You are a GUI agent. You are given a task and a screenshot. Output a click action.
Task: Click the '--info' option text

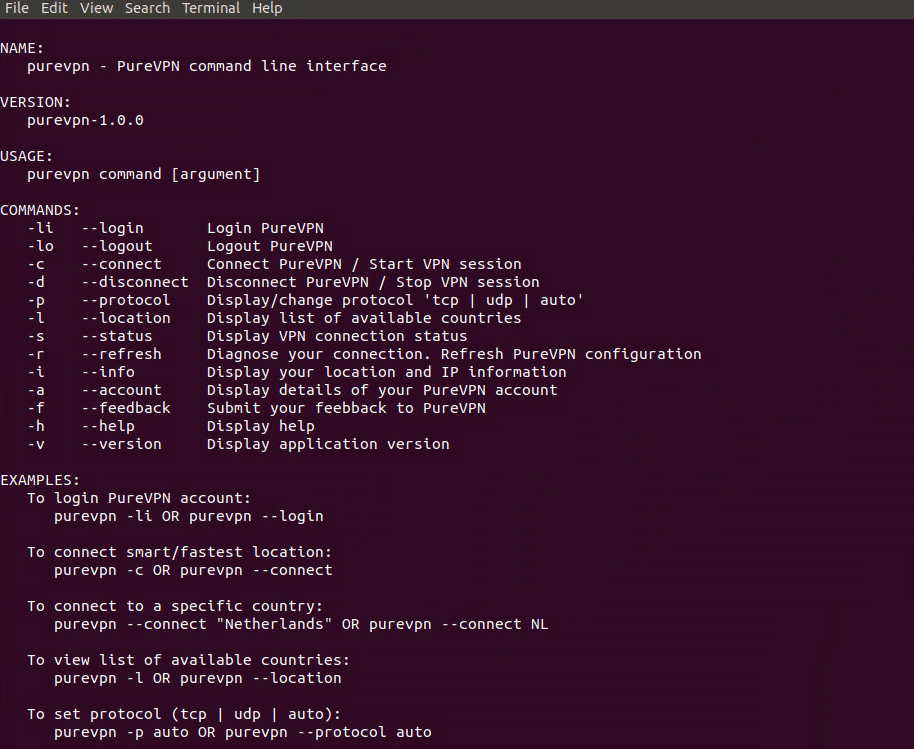click(108, 372)
